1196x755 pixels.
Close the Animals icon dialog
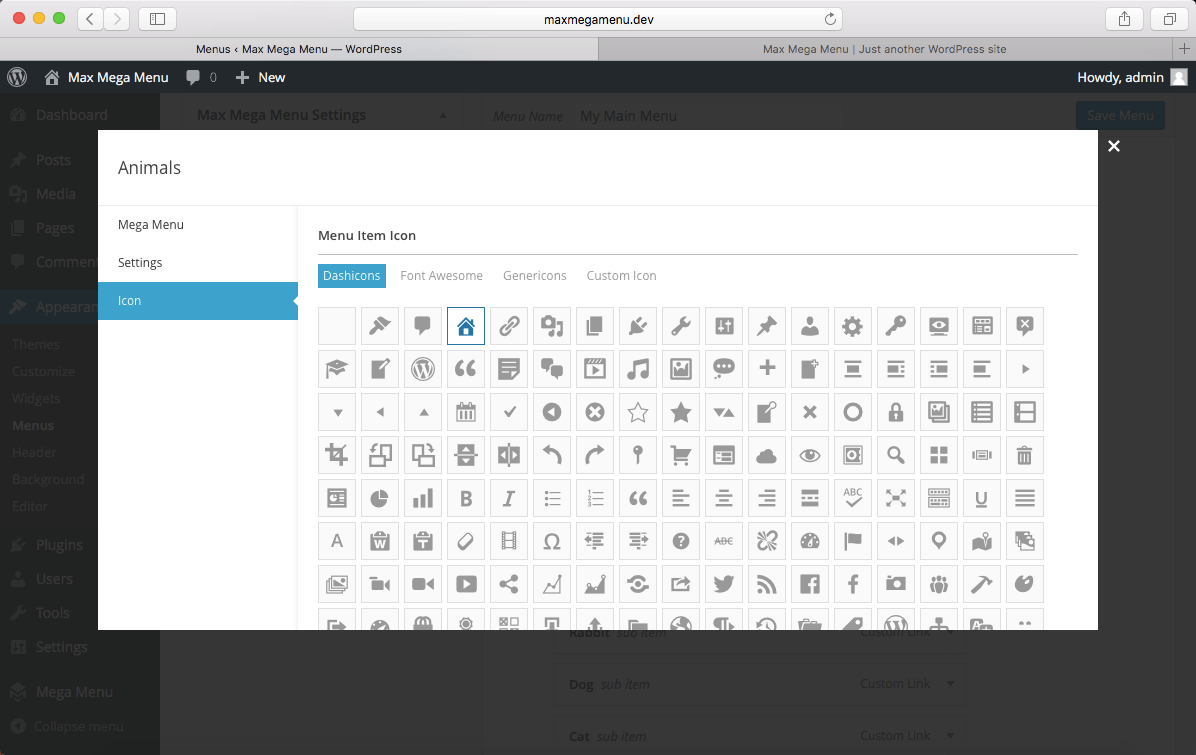click(x=1114, y=146)
